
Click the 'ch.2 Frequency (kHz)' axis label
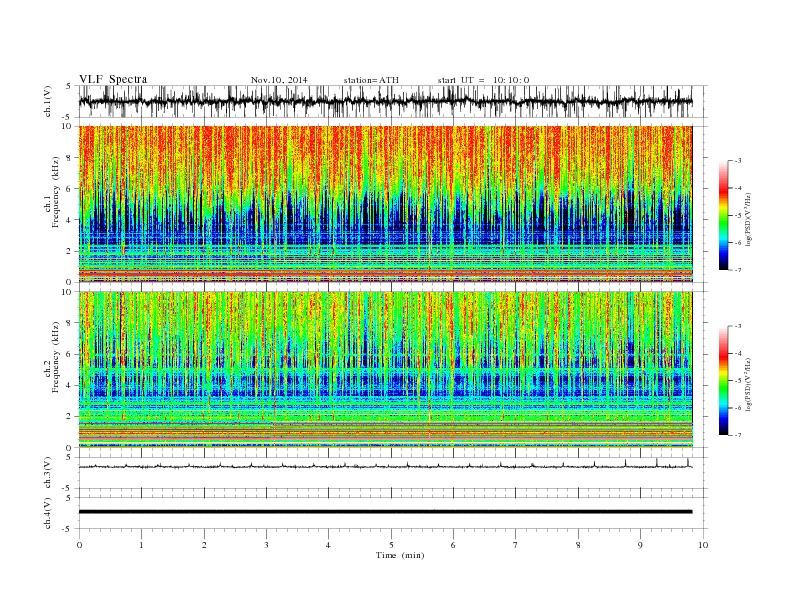coord(52,357)
